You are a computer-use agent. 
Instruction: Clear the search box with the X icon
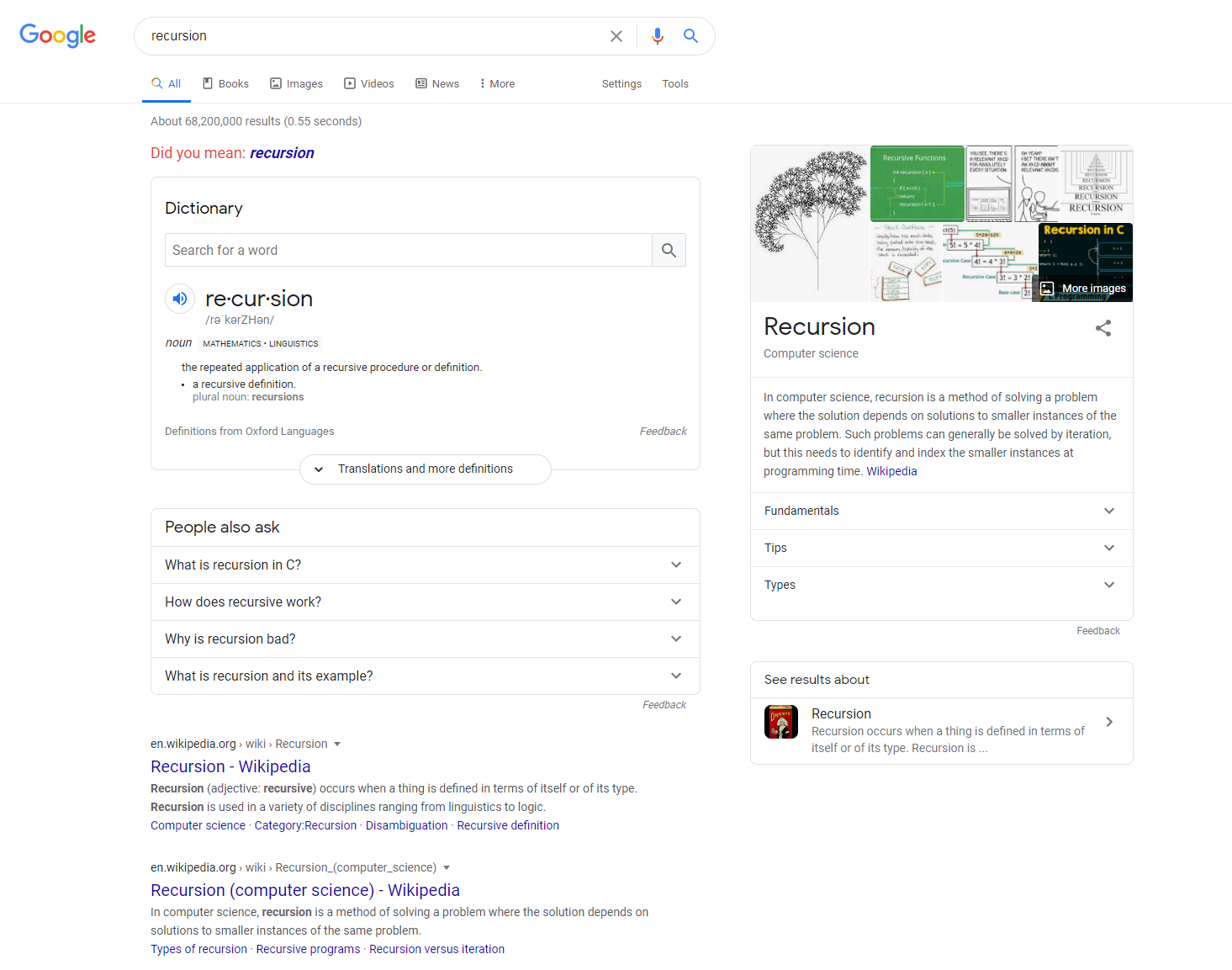click(616, 35)
